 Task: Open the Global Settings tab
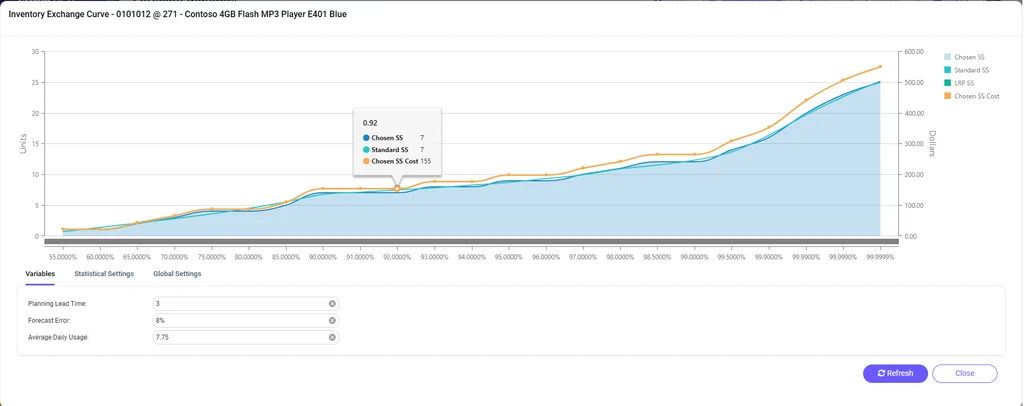[177, 273]
